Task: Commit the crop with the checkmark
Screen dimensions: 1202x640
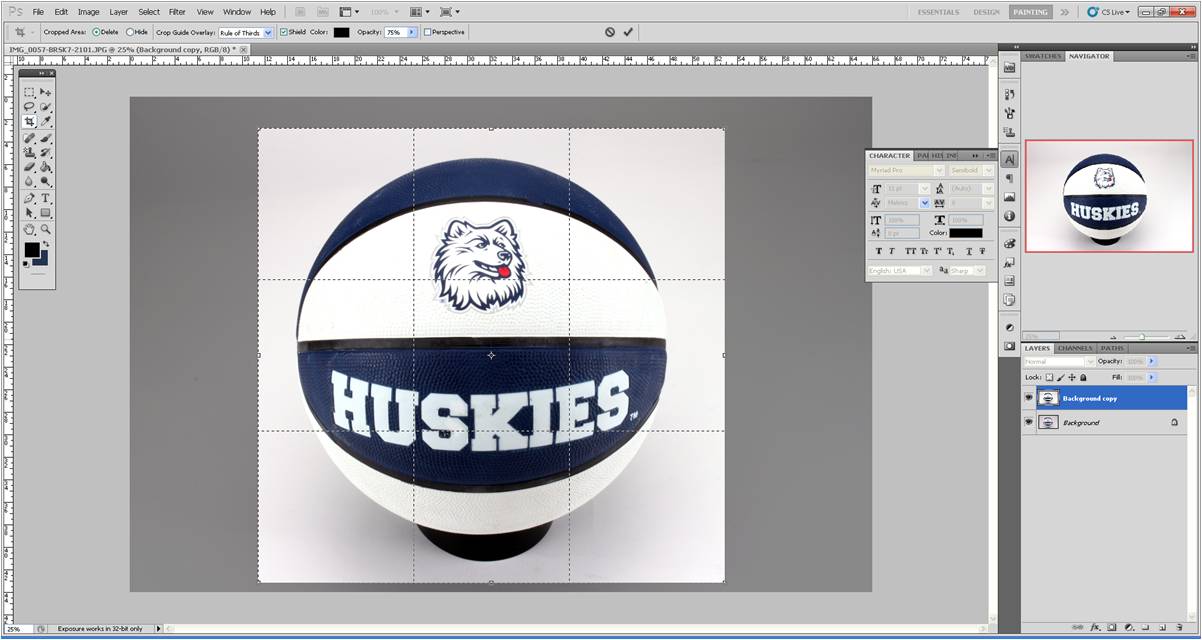Action: pos(628,32)
